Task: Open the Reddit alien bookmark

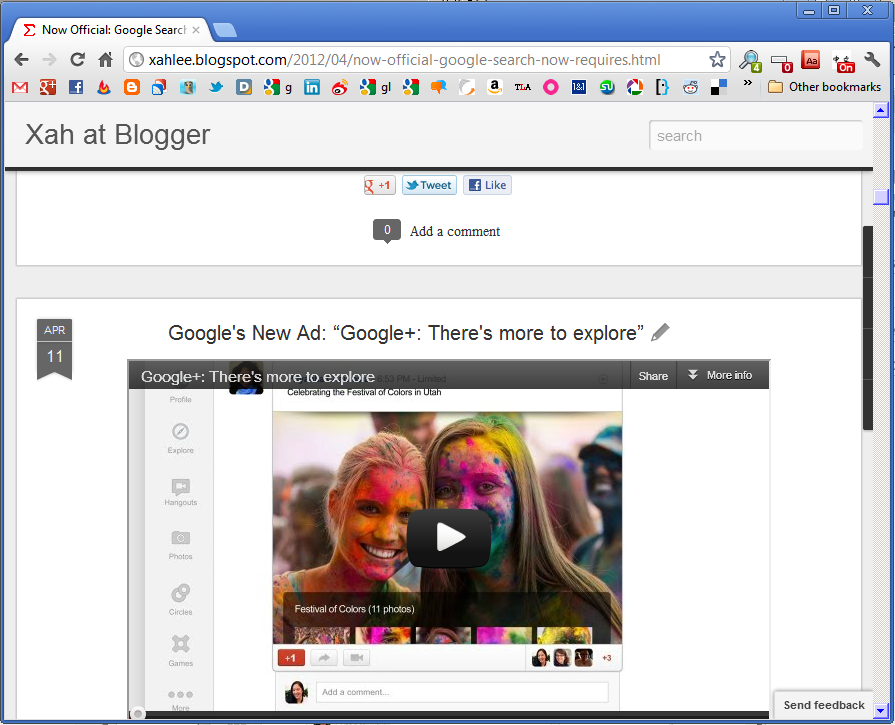Action: pyautogui.click(x=691, y=87)
